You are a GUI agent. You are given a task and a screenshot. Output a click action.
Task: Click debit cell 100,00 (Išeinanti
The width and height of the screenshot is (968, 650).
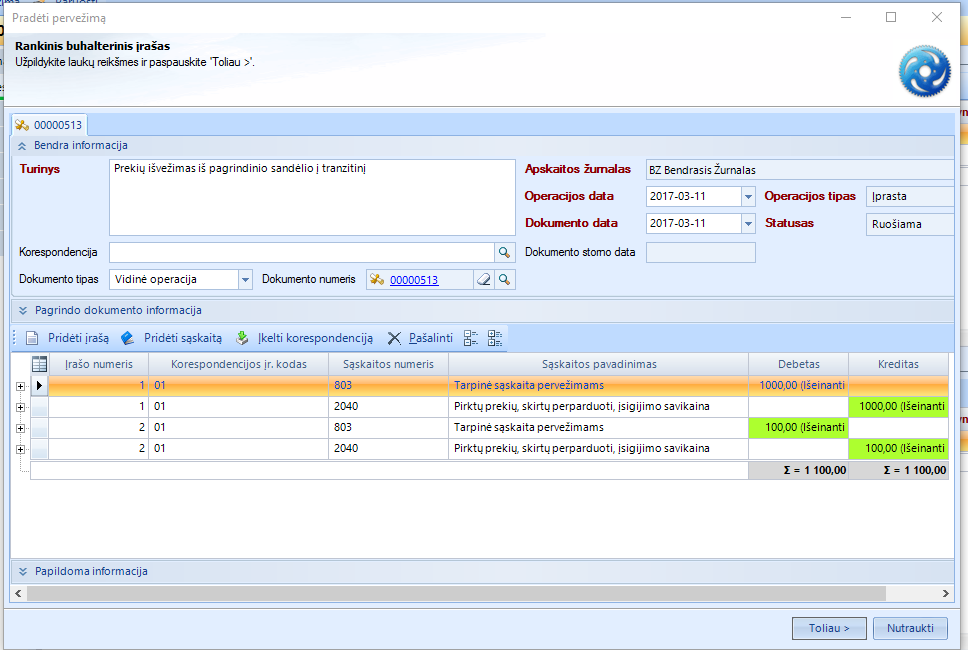point(799,427)
